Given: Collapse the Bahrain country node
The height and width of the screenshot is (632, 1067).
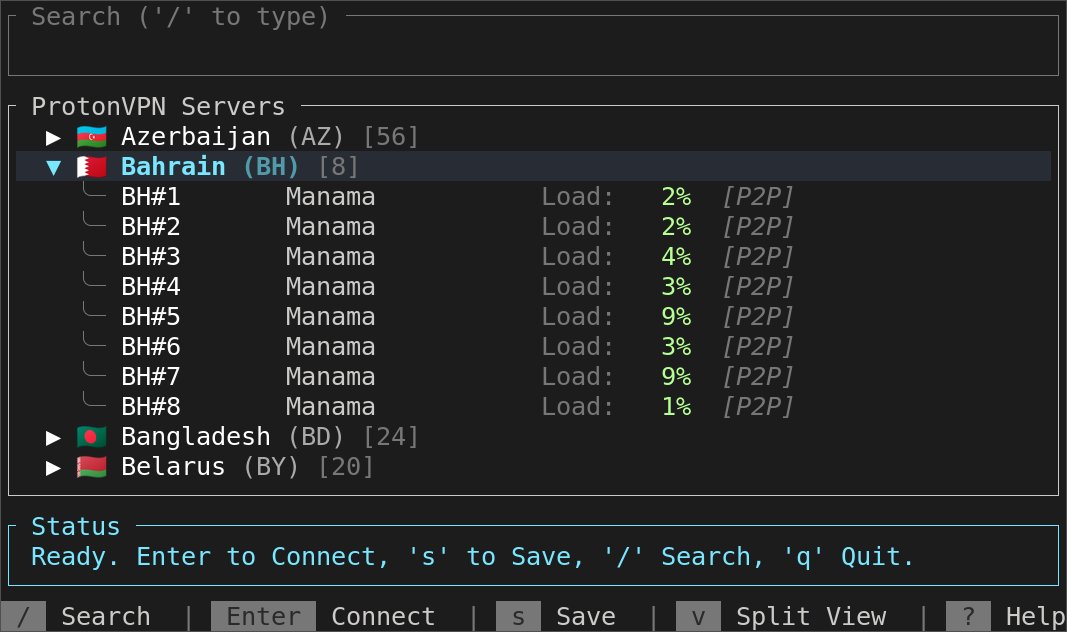Looking at the screenshot, I should pyautogui.click(x=53, y=167).
